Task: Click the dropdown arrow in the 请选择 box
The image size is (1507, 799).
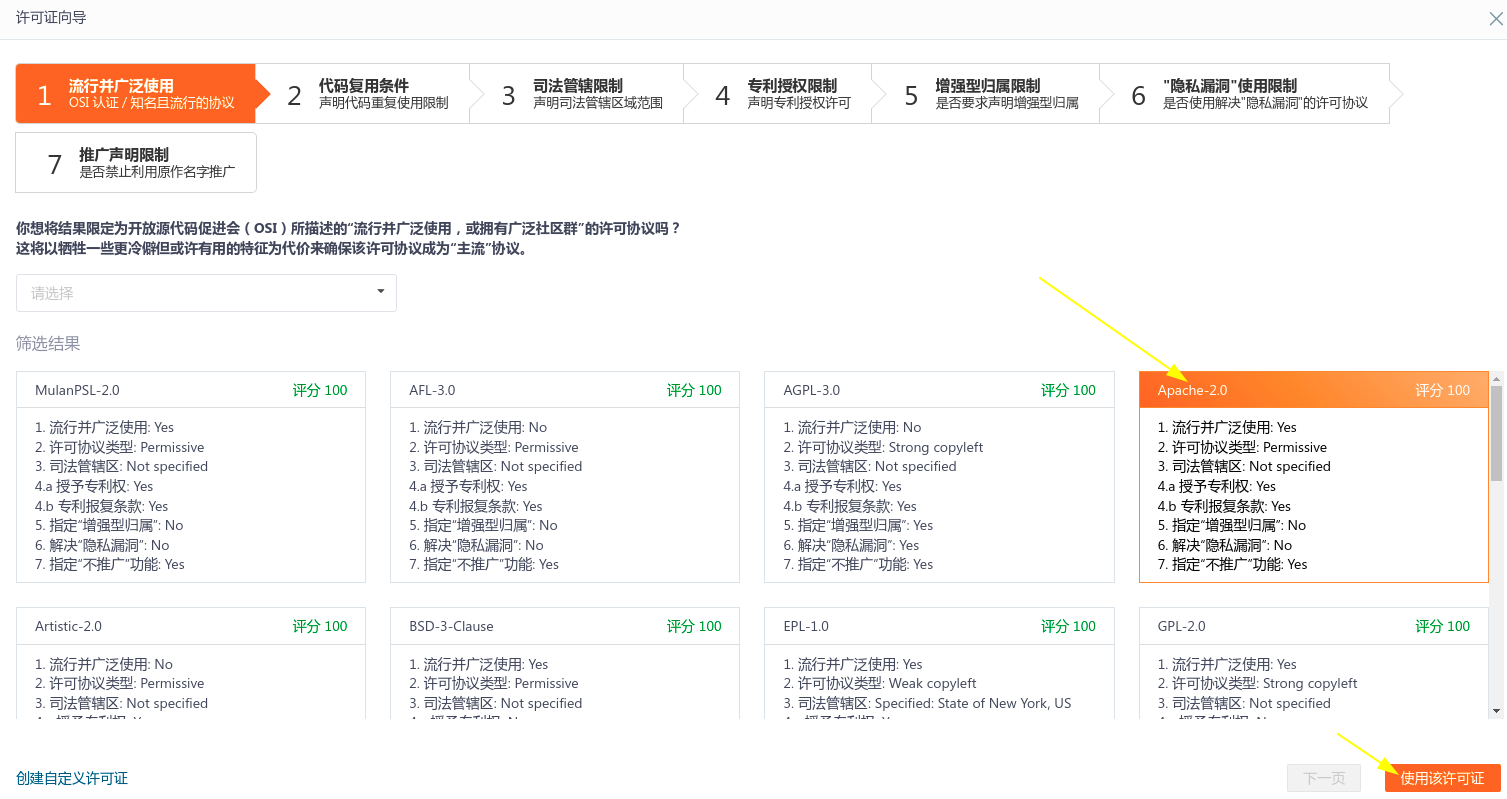Action: coord(380,292)
